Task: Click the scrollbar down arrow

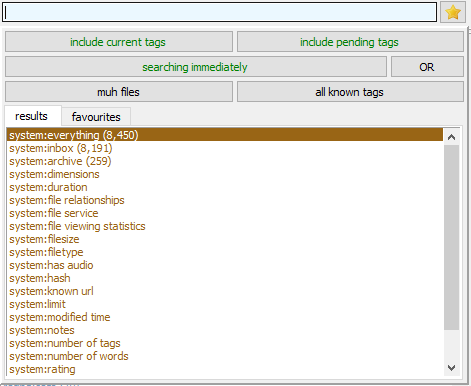Action: click(x=452, y=368)
